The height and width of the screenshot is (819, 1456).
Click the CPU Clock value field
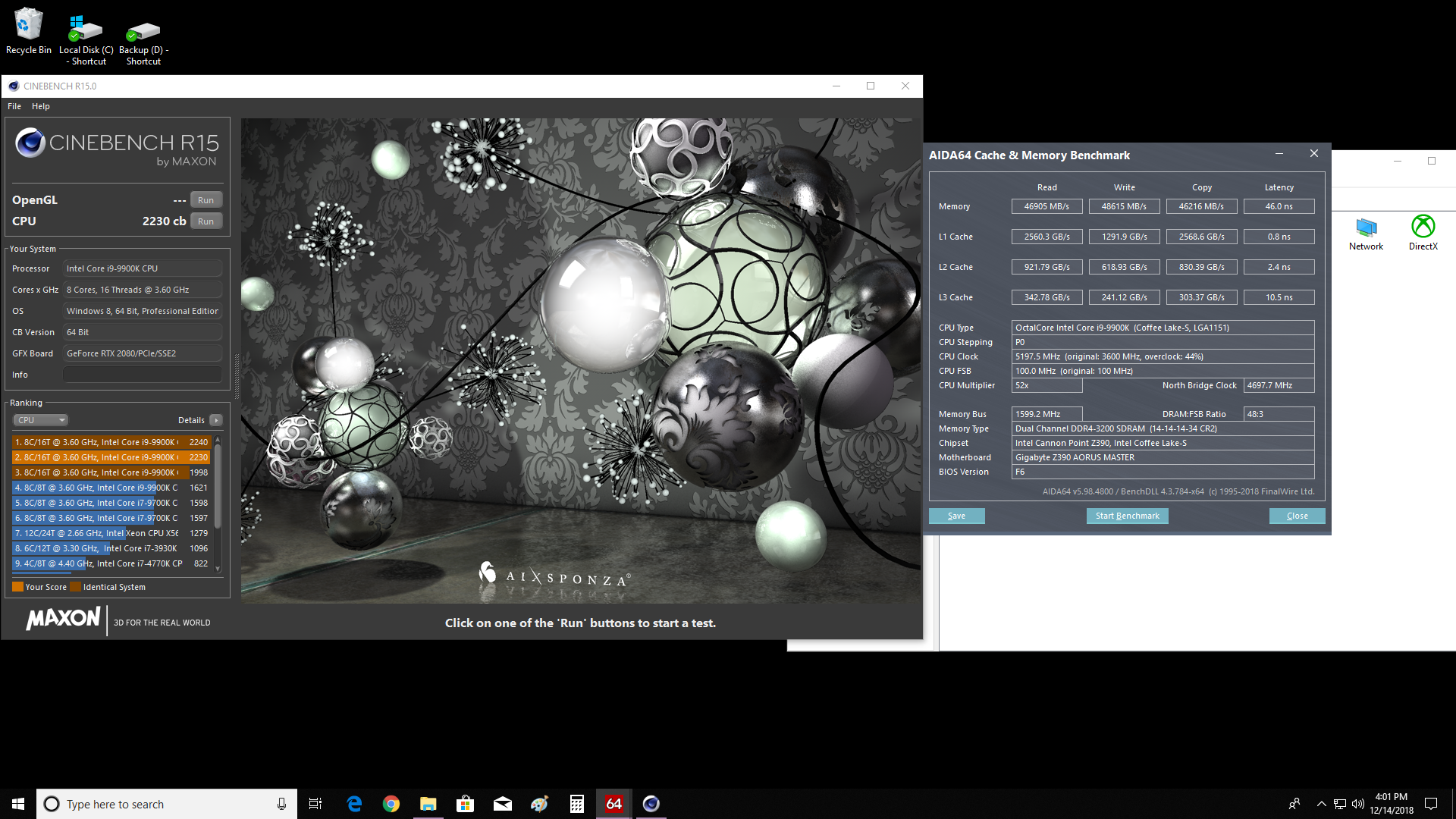(1163, 356)
